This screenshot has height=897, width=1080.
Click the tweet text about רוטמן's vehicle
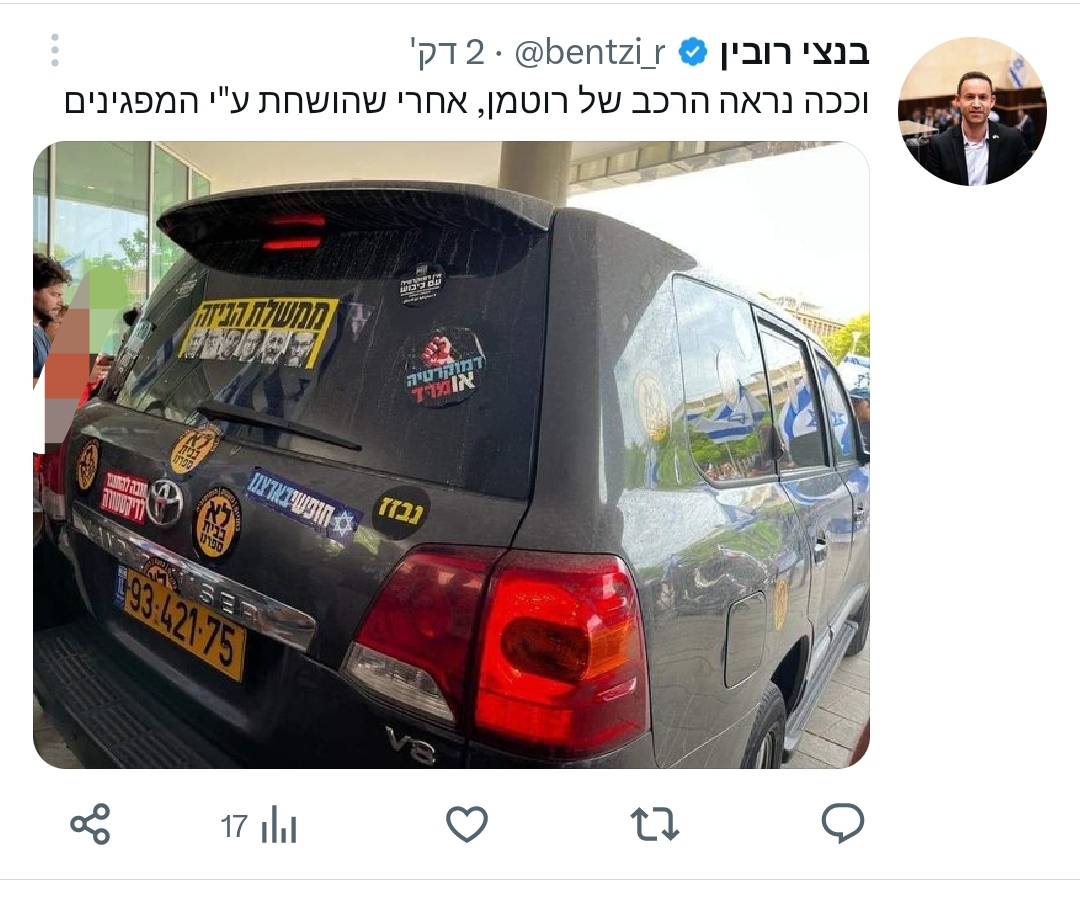click(466, 101)
